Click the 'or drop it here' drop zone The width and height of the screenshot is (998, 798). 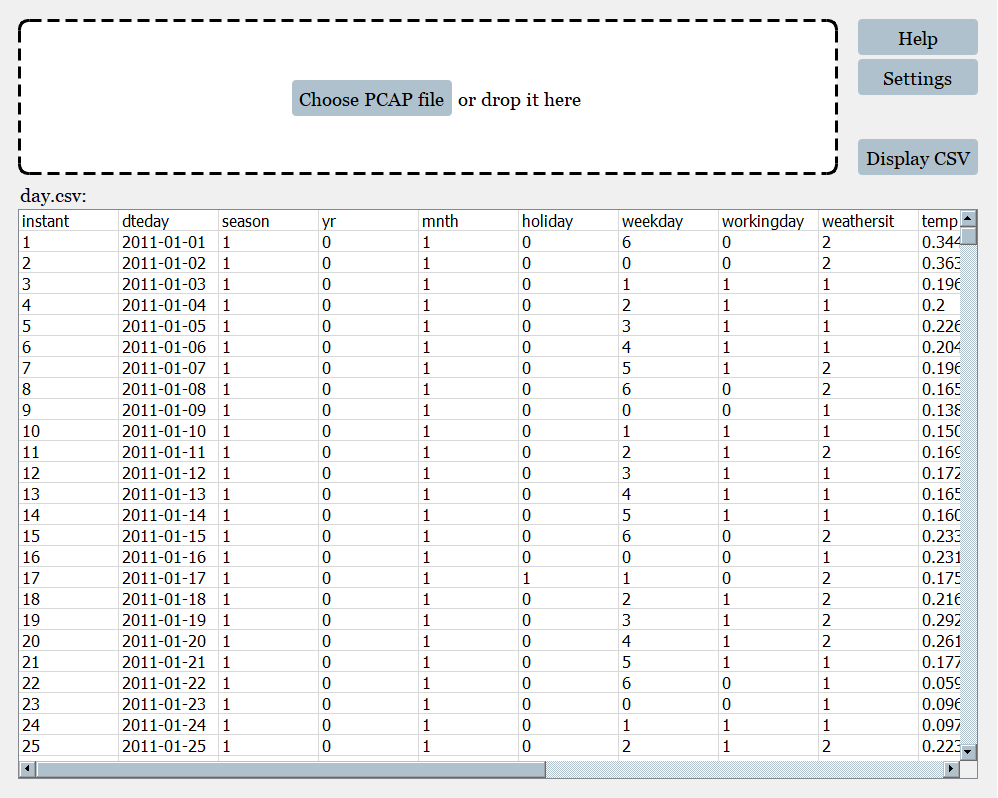(x=519, y=99)
